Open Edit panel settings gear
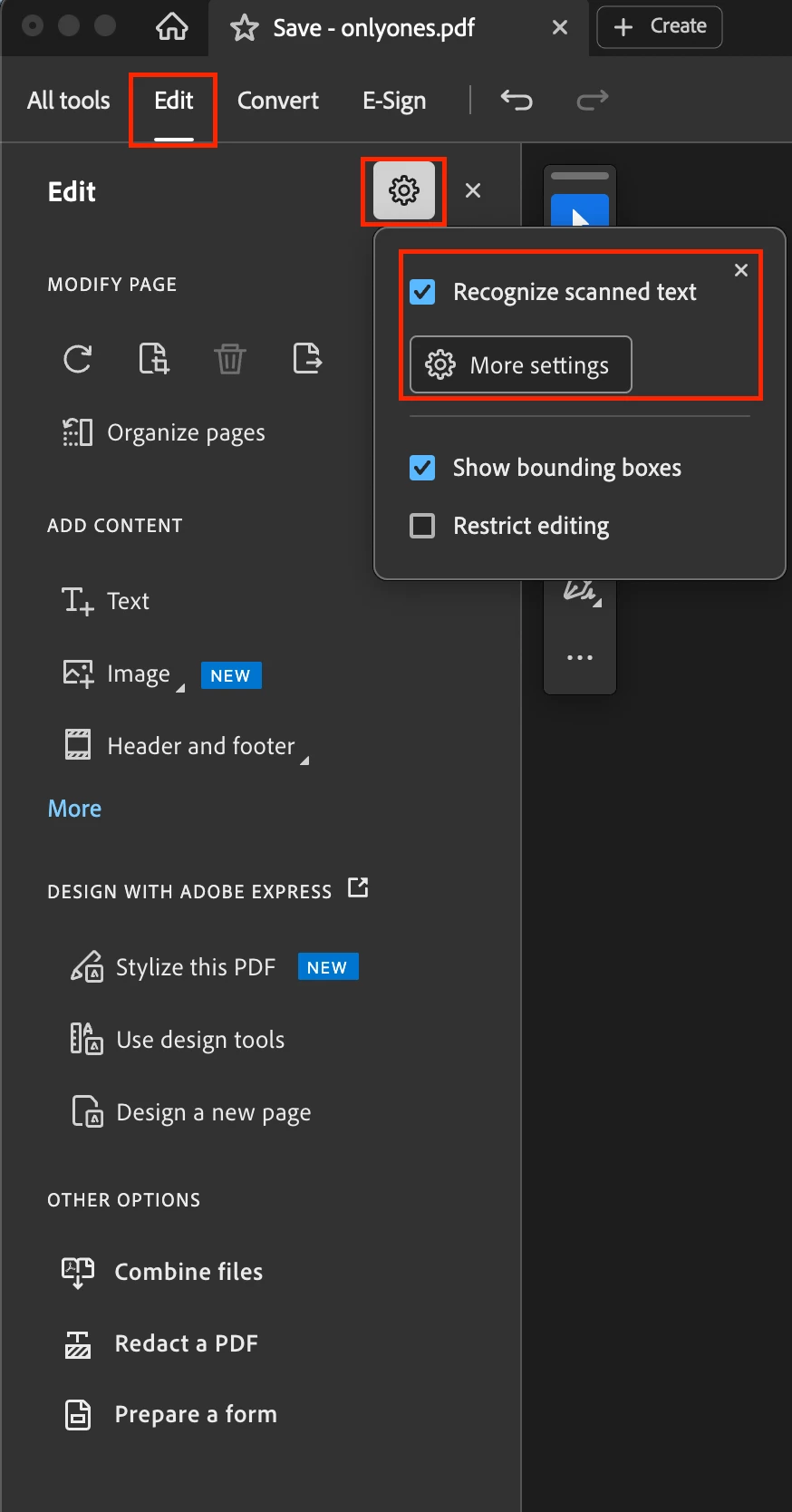 (404, 190)
